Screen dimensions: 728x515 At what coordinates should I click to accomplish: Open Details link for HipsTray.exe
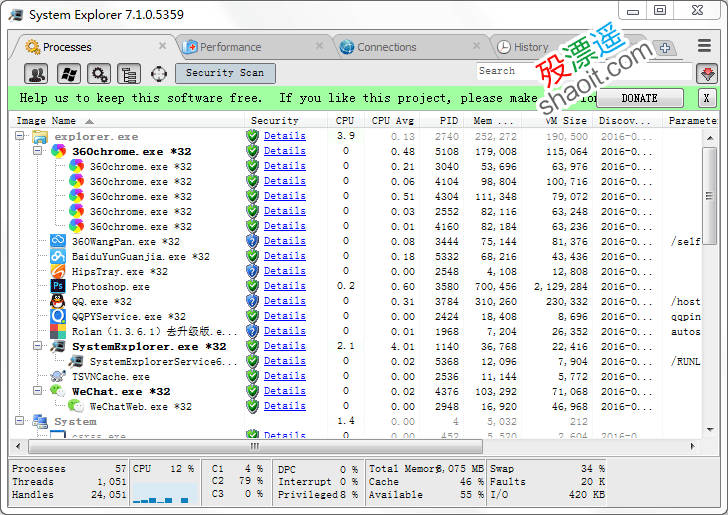[x=285, y=271]
